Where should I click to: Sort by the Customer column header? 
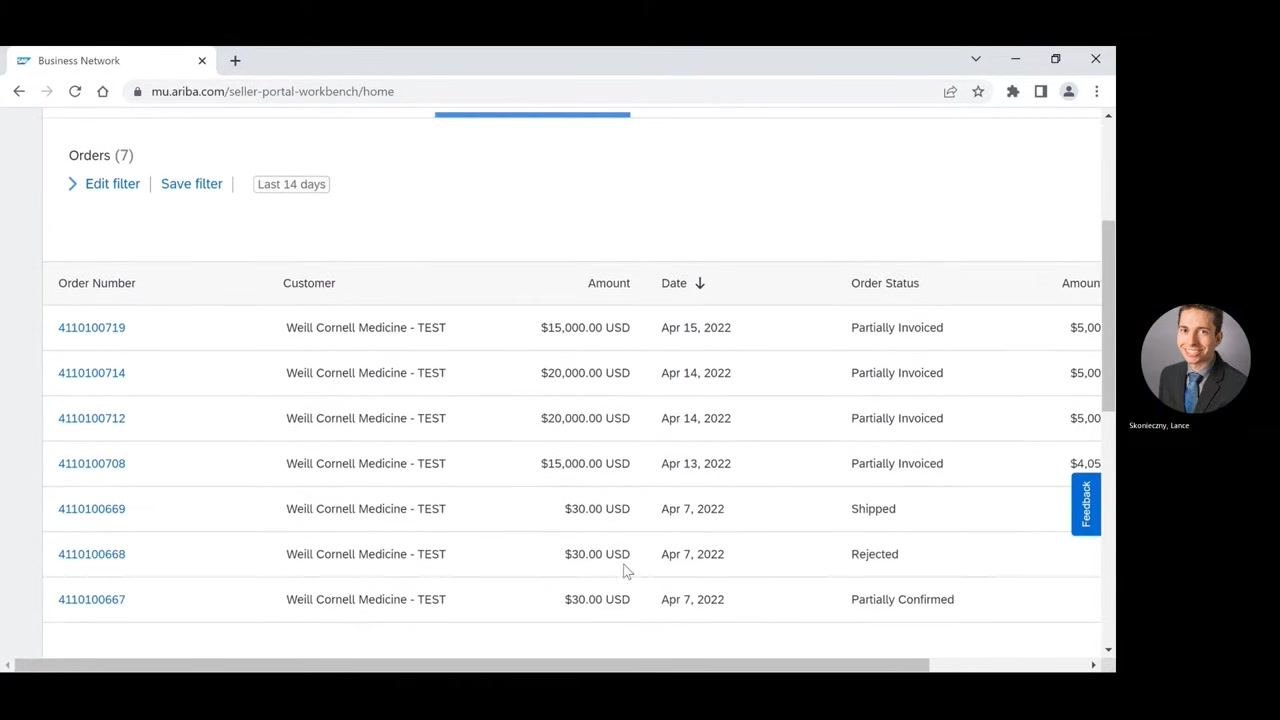pyautogui.click(x=309, y=283)
